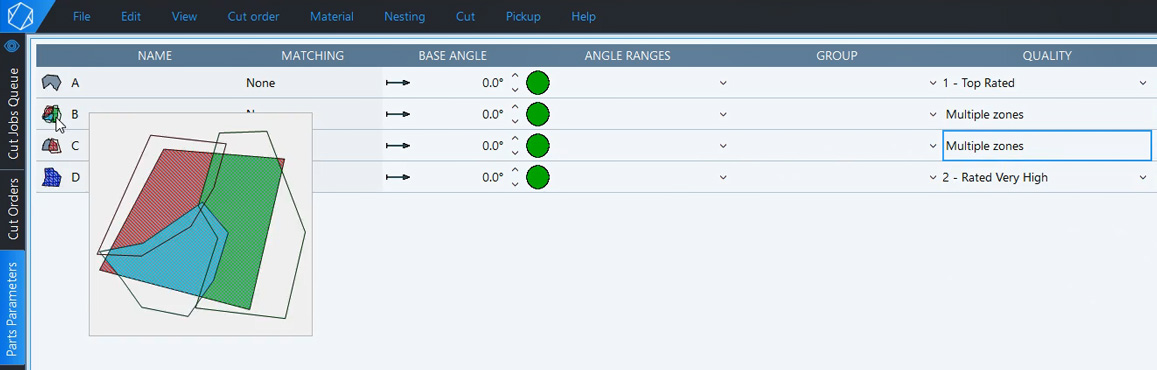Open the View menu
This screenshot has height=370, width=1157.
184,16
